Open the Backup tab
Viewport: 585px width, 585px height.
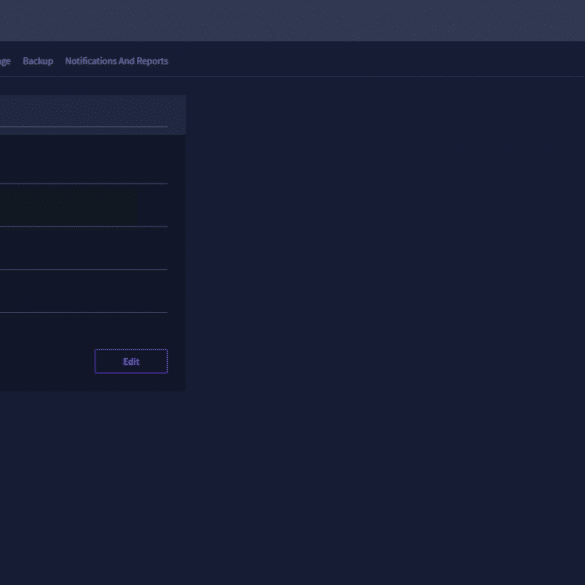(38, 61)
